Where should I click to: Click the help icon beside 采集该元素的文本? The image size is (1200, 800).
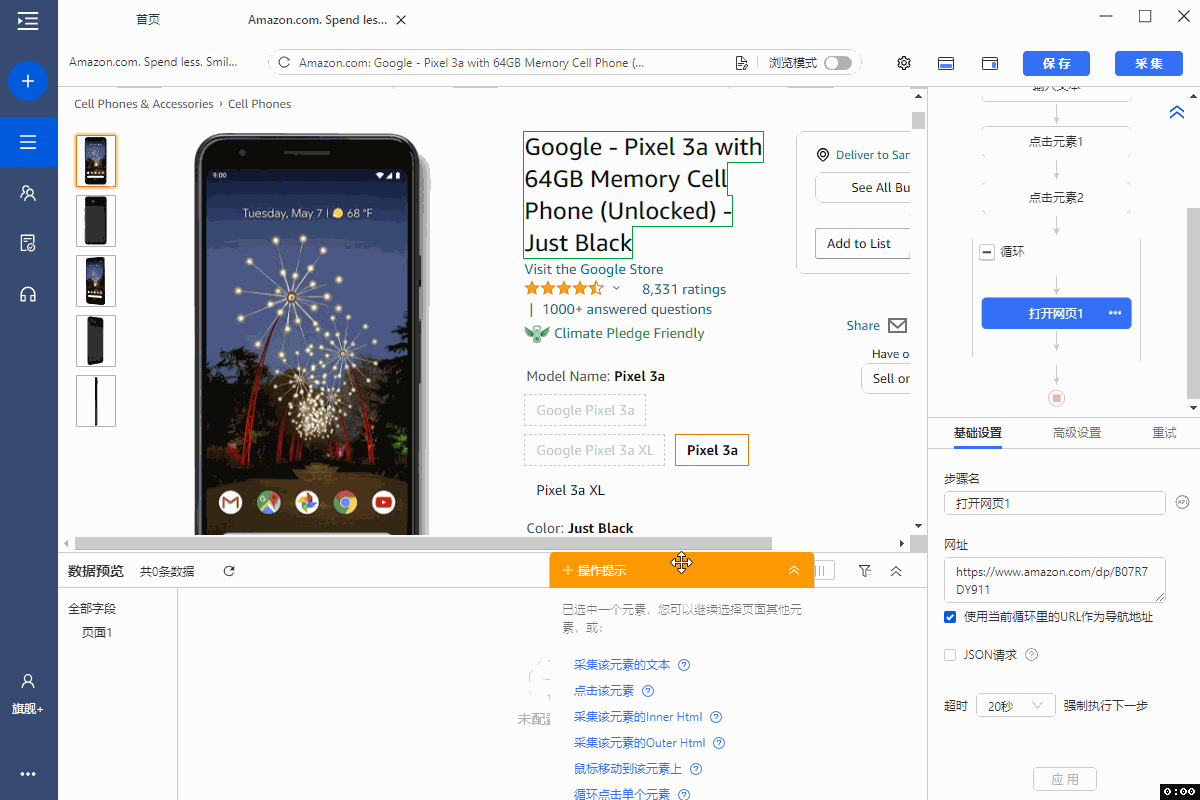pyautogui.click(x=684, y=665)
